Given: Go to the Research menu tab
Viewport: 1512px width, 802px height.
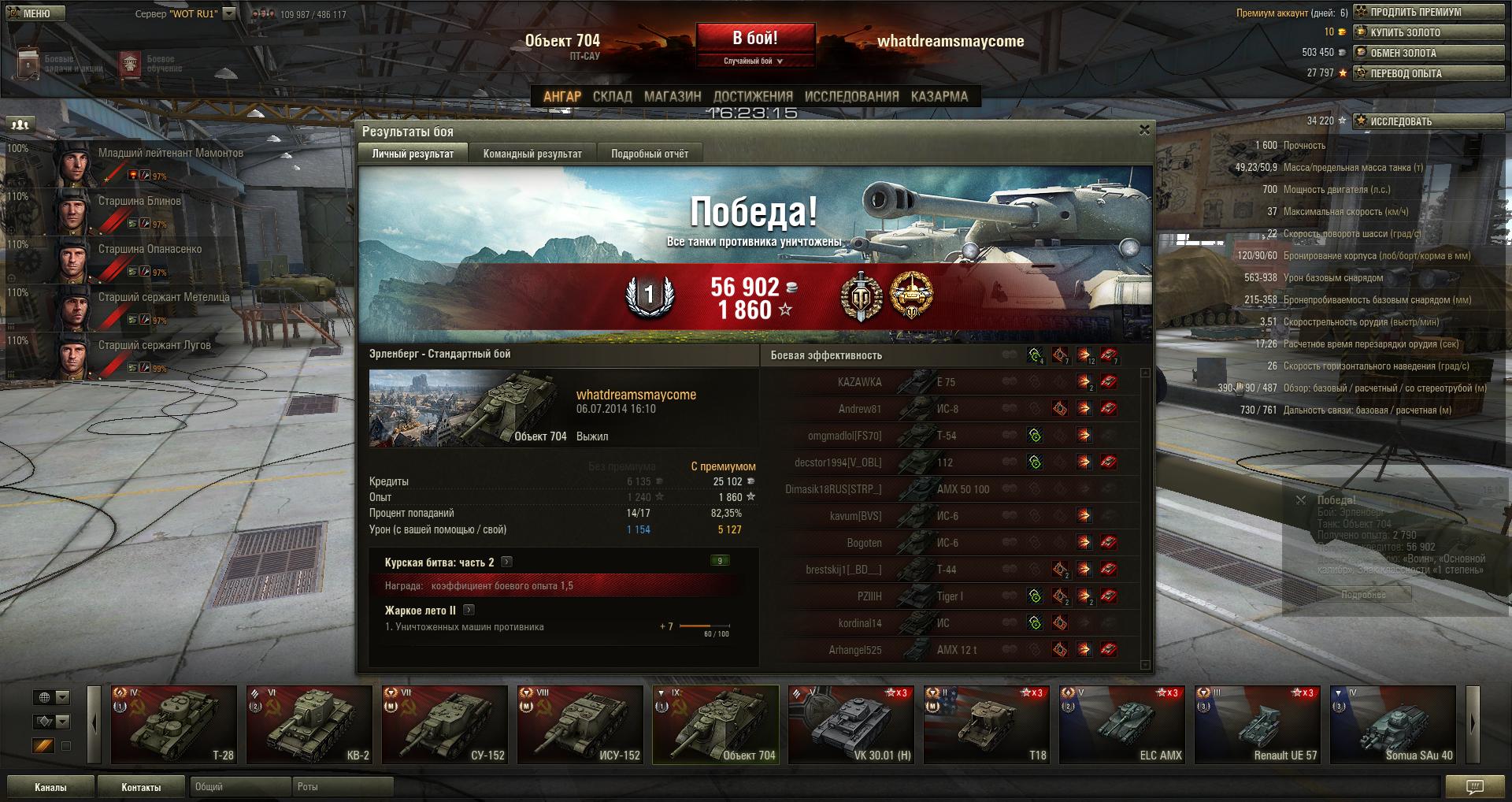Looking at the screenshot, I should pyautogui.click(x=851, y=96).
